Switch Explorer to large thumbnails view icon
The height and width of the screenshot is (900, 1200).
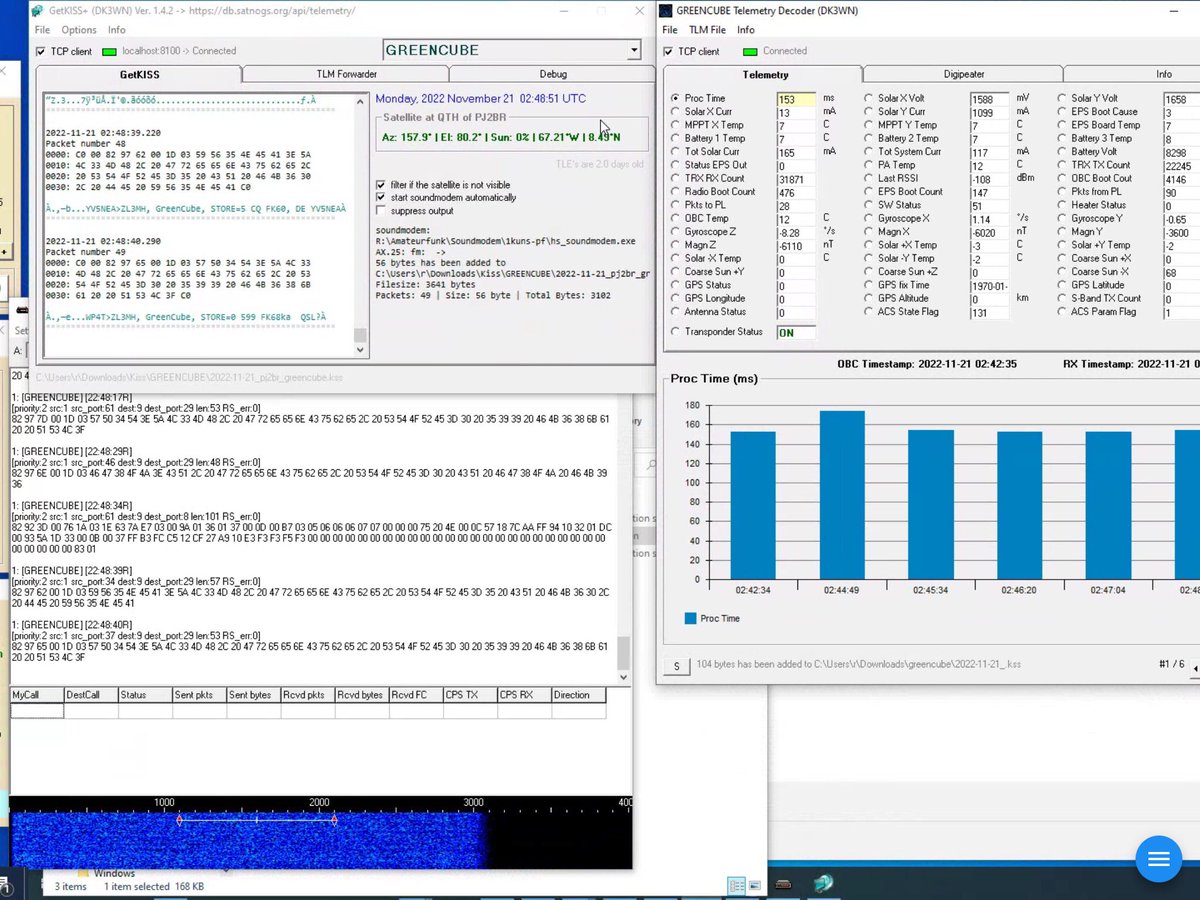coord(754,885)
